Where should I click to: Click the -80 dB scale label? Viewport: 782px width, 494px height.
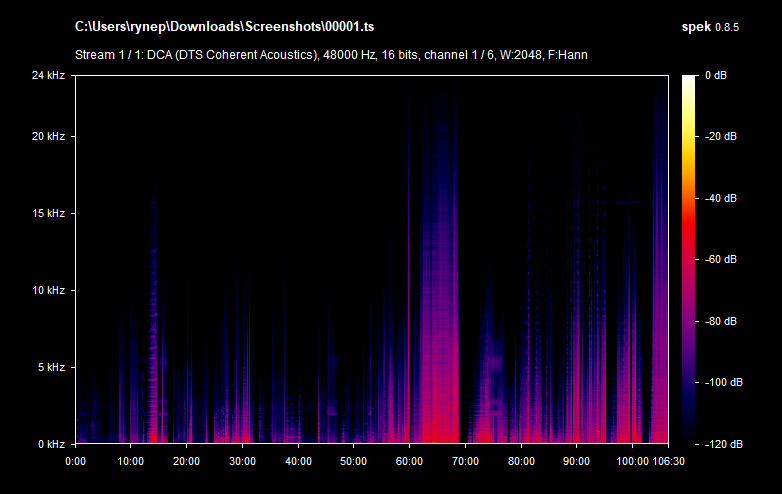(x=720, y=321)
